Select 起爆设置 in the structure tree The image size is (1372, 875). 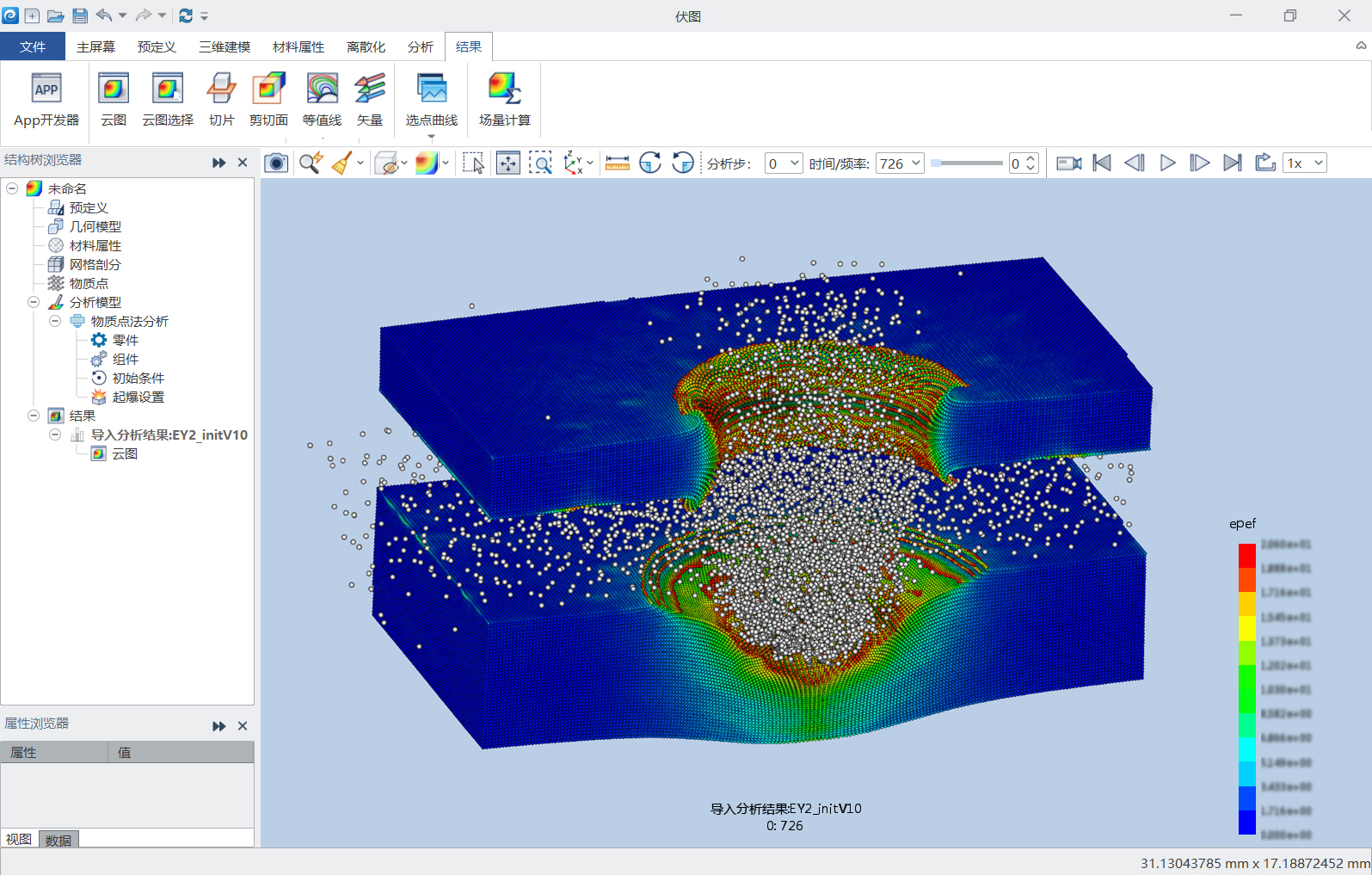138,397
